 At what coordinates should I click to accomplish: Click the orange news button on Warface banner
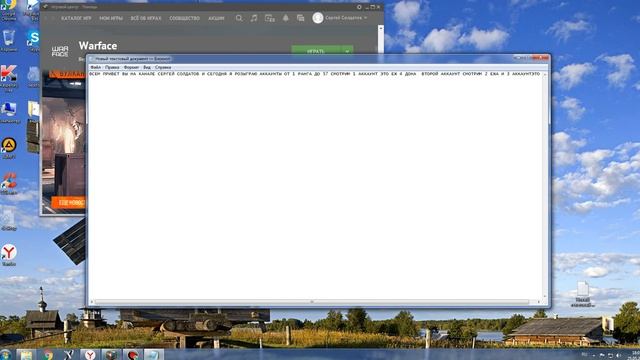[x=68, y=202]
